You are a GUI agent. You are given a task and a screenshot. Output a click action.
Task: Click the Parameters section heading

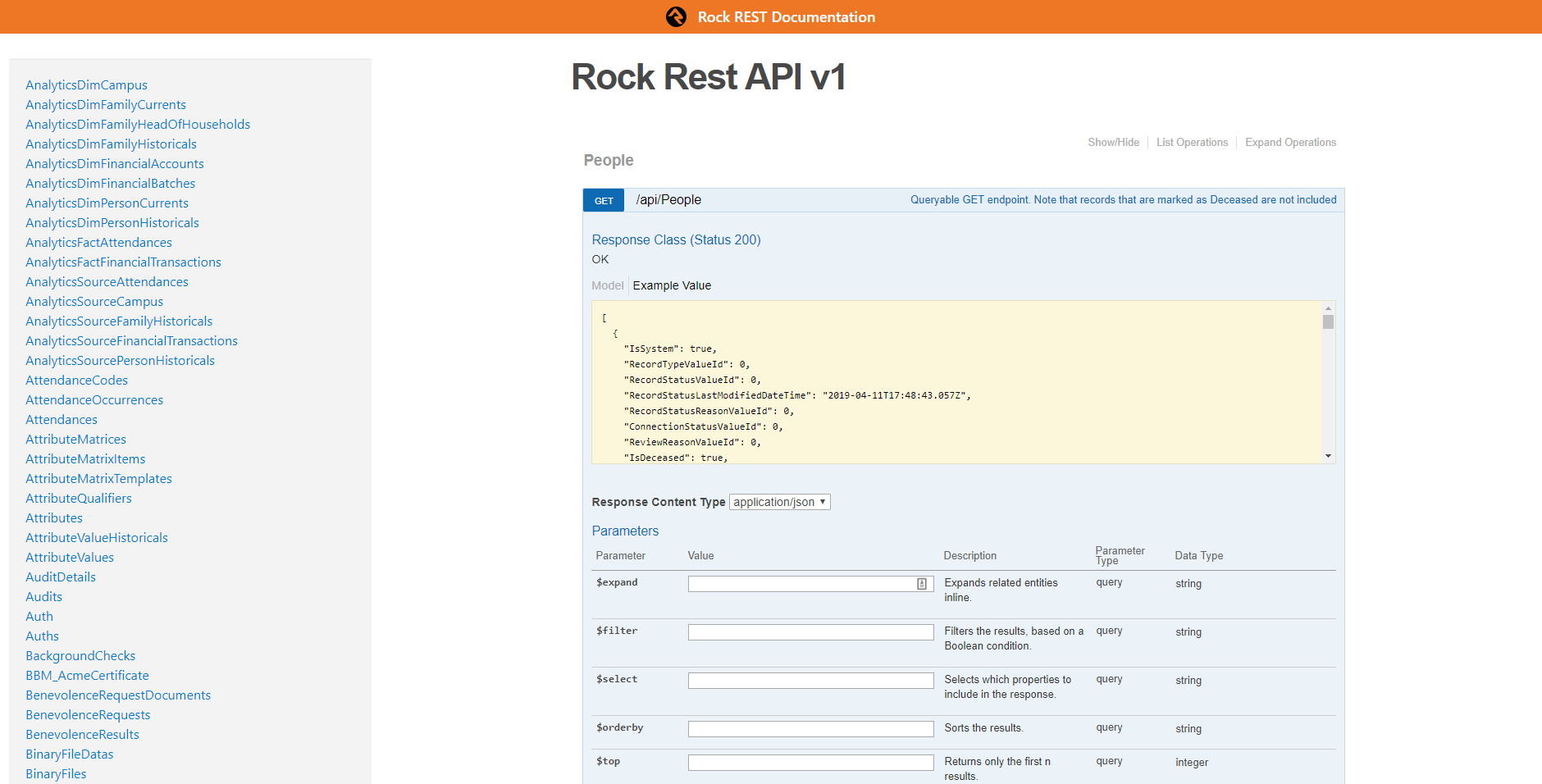(x=625, y=531)
